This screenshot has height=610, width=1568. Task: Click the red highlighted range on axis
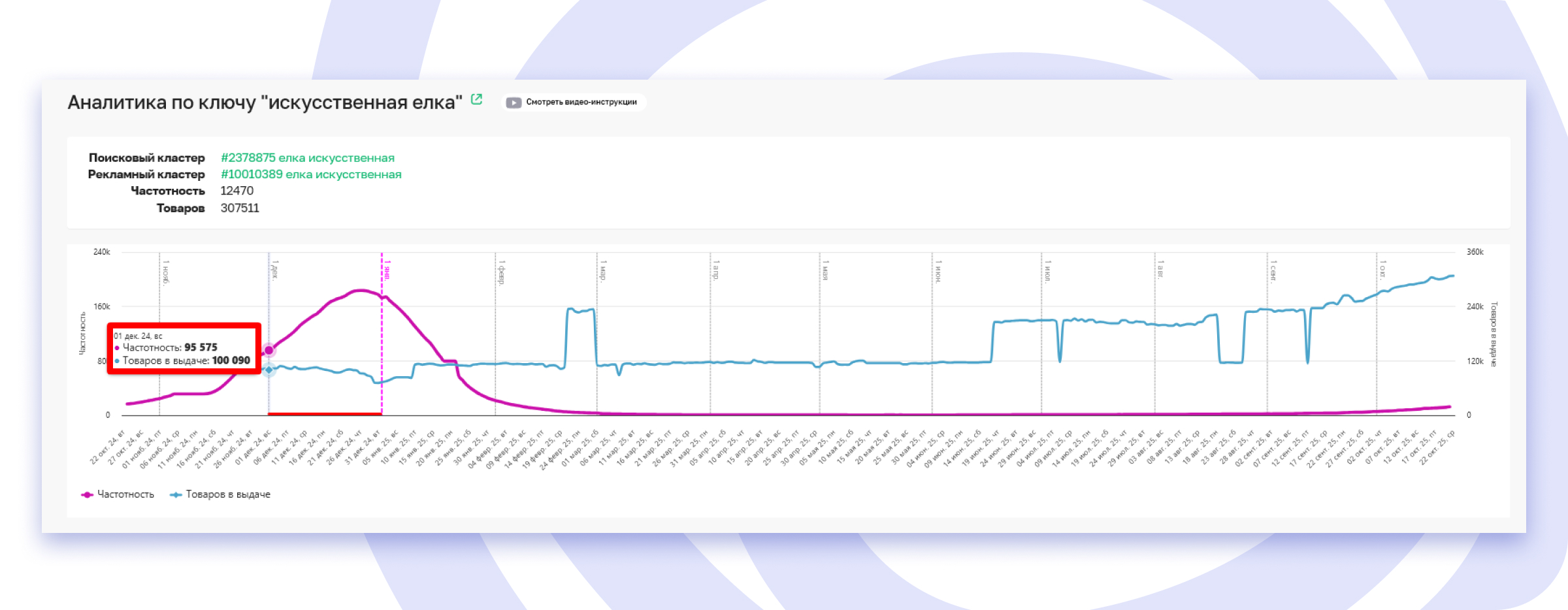pos(325,413)
